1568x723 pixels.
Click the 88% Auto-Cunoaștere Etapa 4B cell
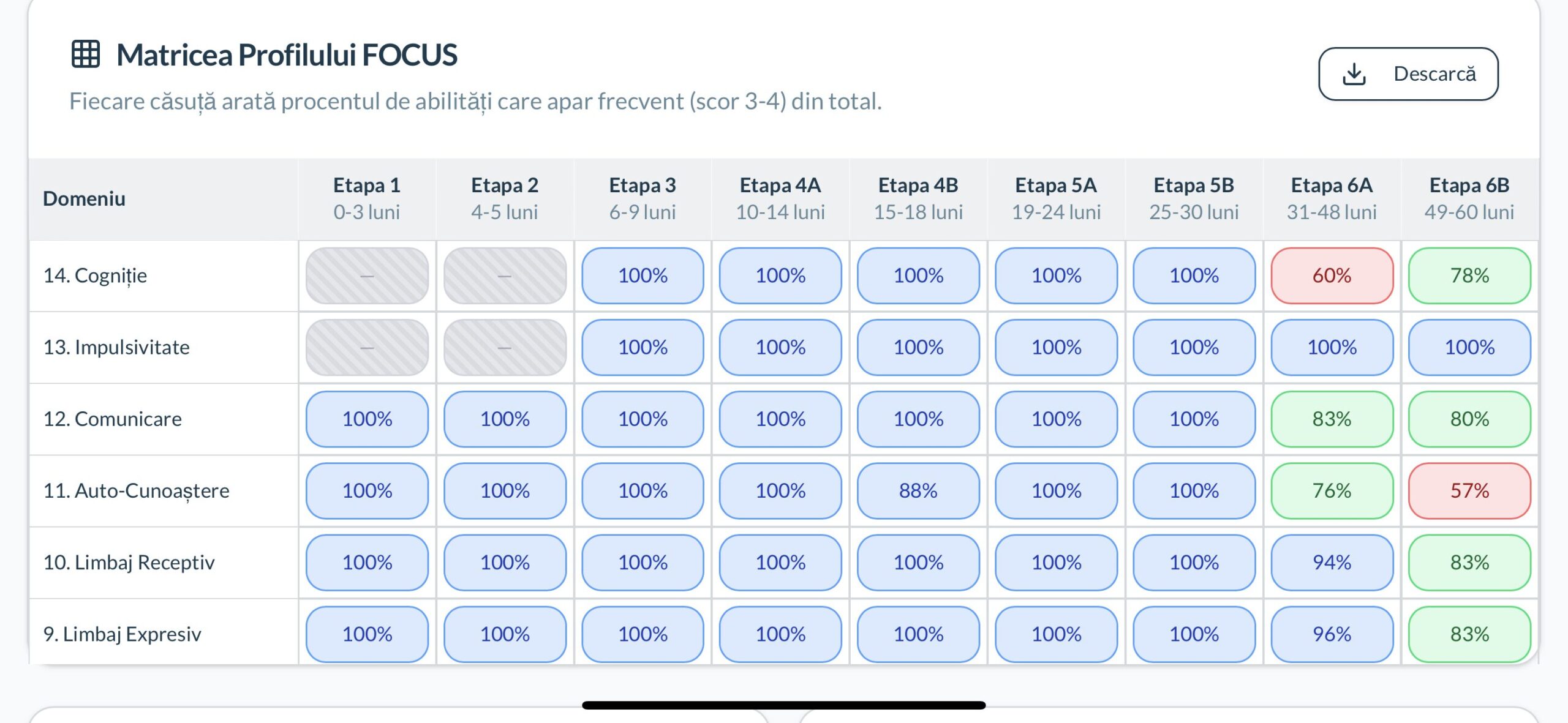pyautogui.click(x=918, y=490)
